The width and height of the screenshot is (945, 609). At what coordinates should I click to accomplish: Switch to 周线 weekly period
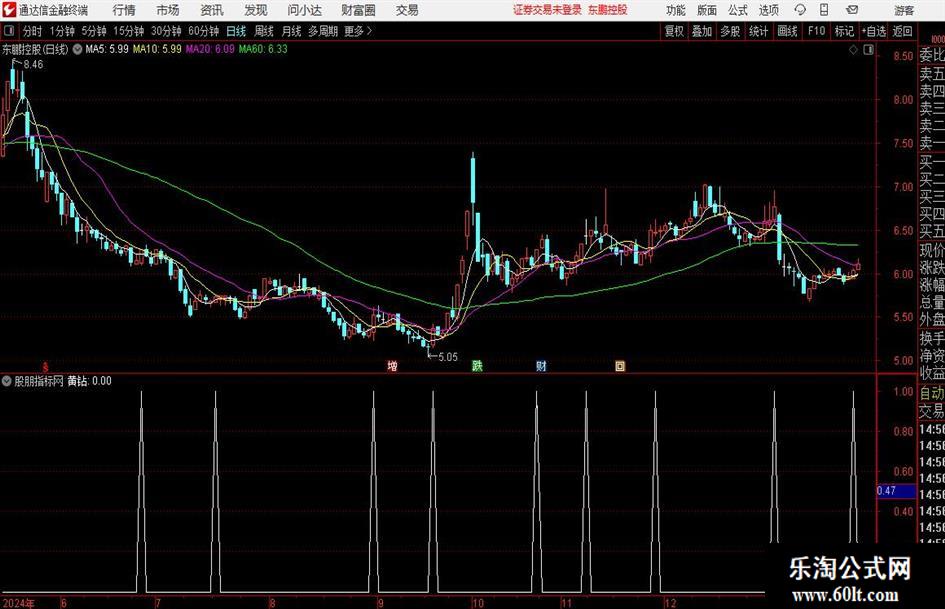263,31
